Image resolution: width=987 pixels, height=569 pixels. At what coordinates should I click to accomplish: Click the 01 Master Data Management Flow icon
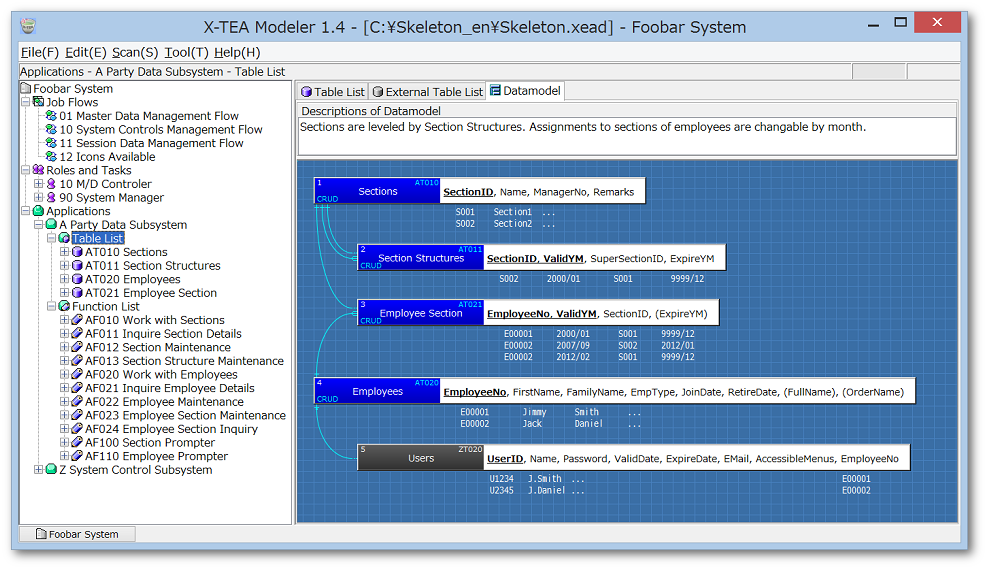tap(51, 116)
